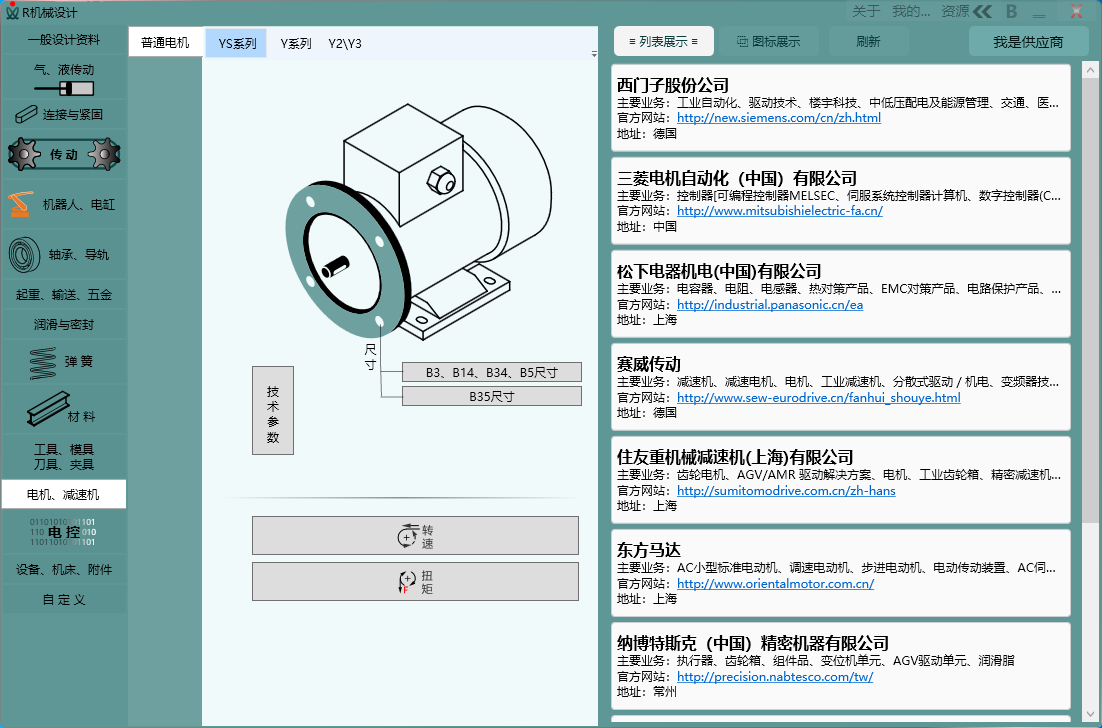Viewport: 1102px width, 728px height.
Task: Switch to the Y系列 tab
Action: point(296,44)
